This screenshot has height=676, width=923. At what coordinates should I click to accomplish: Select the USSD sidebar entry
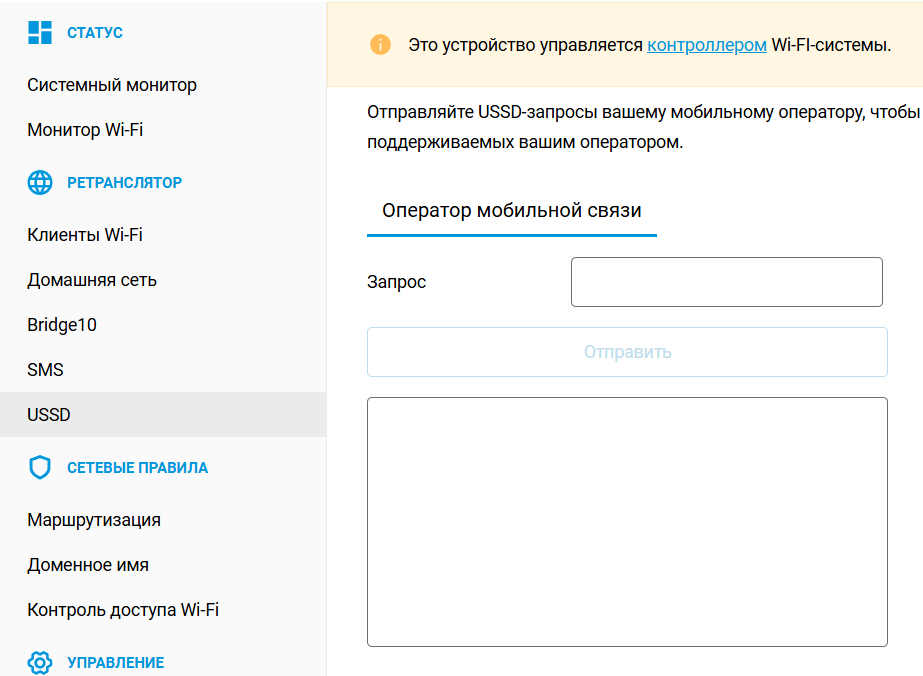(x=48, y=414)
